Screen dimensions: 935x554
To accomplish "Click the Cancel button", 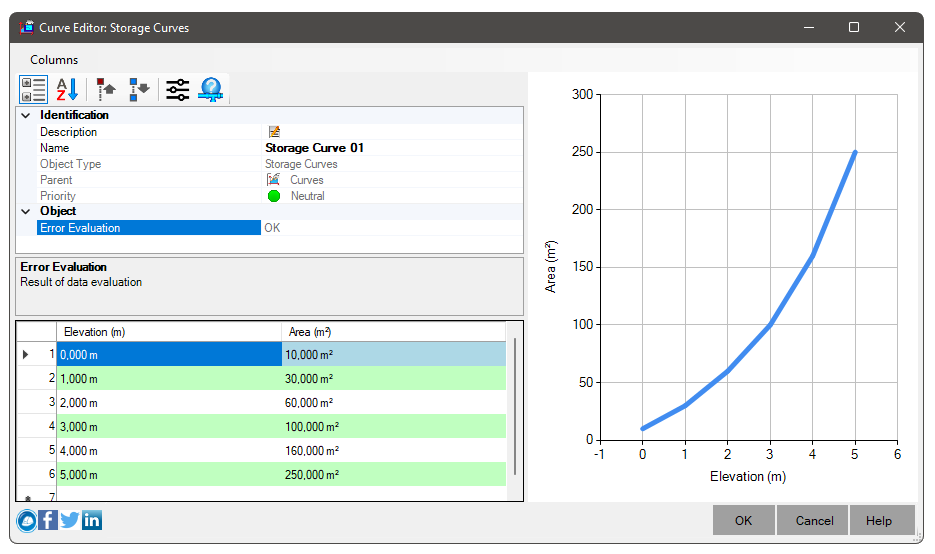I will click(x=814, y=521).
